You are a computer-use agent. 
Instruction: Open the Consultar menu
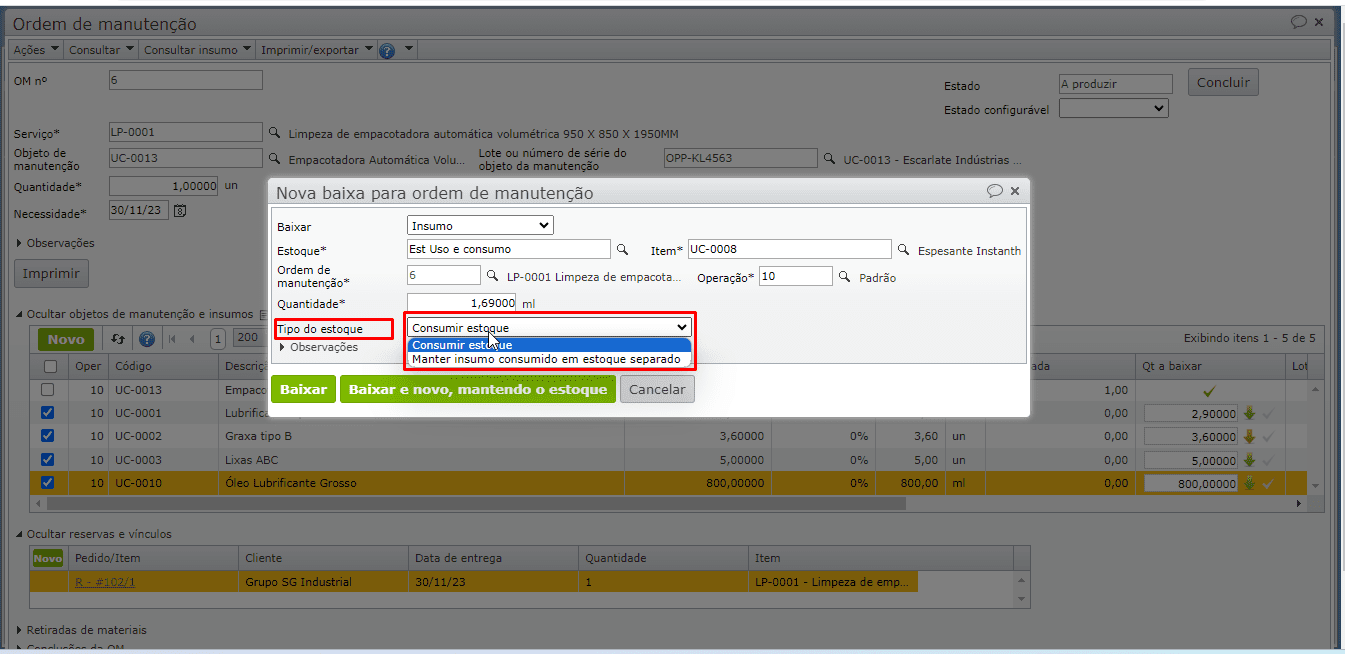point(101,50)
